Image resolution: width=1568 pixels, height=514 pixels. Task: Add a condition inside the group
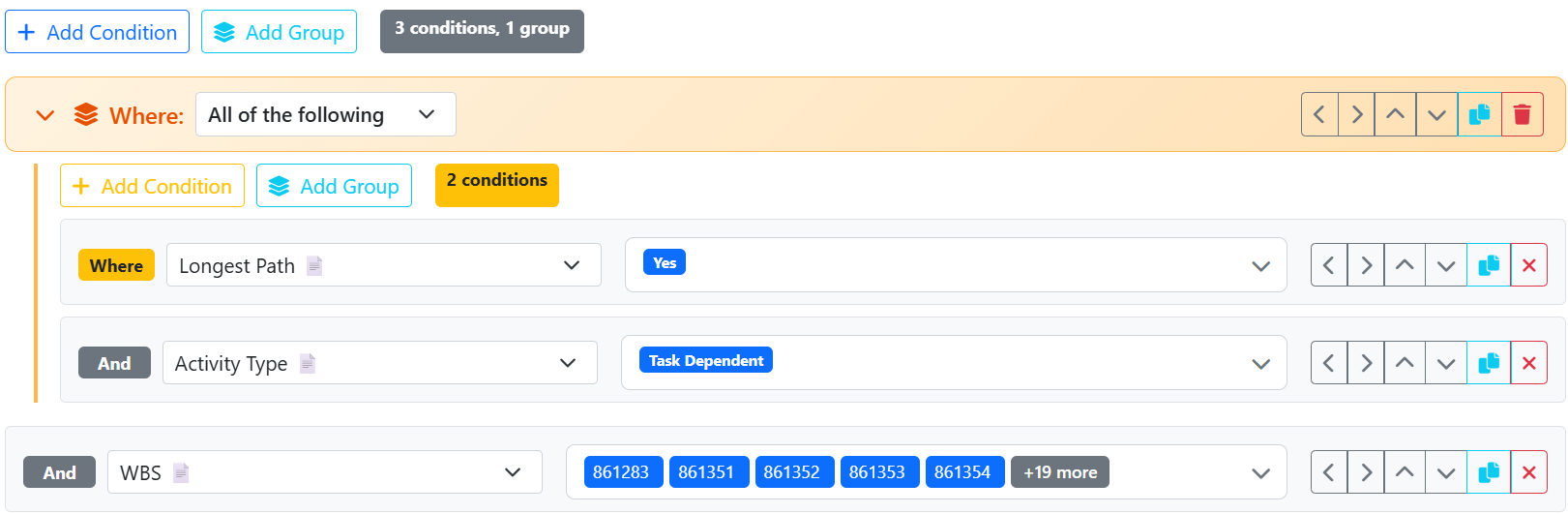pos(152,186)
